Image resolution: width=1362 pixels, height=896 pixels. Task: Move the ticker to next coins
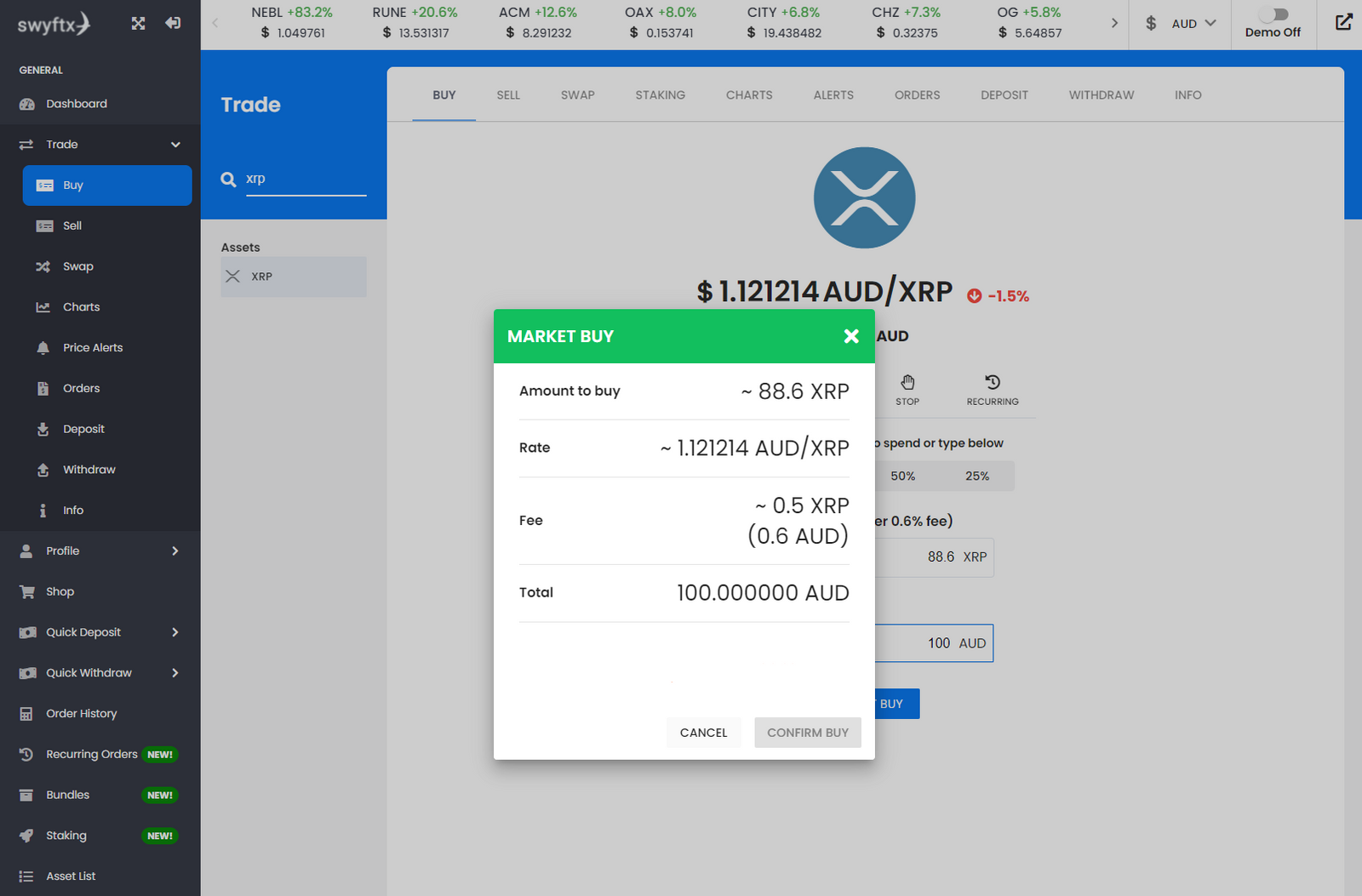click(x=1114, y=23)
